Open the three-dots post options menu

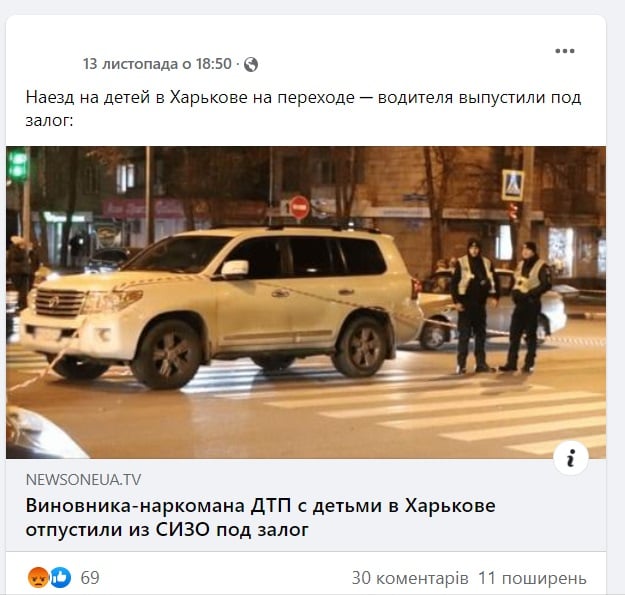[x=564, y=51]
